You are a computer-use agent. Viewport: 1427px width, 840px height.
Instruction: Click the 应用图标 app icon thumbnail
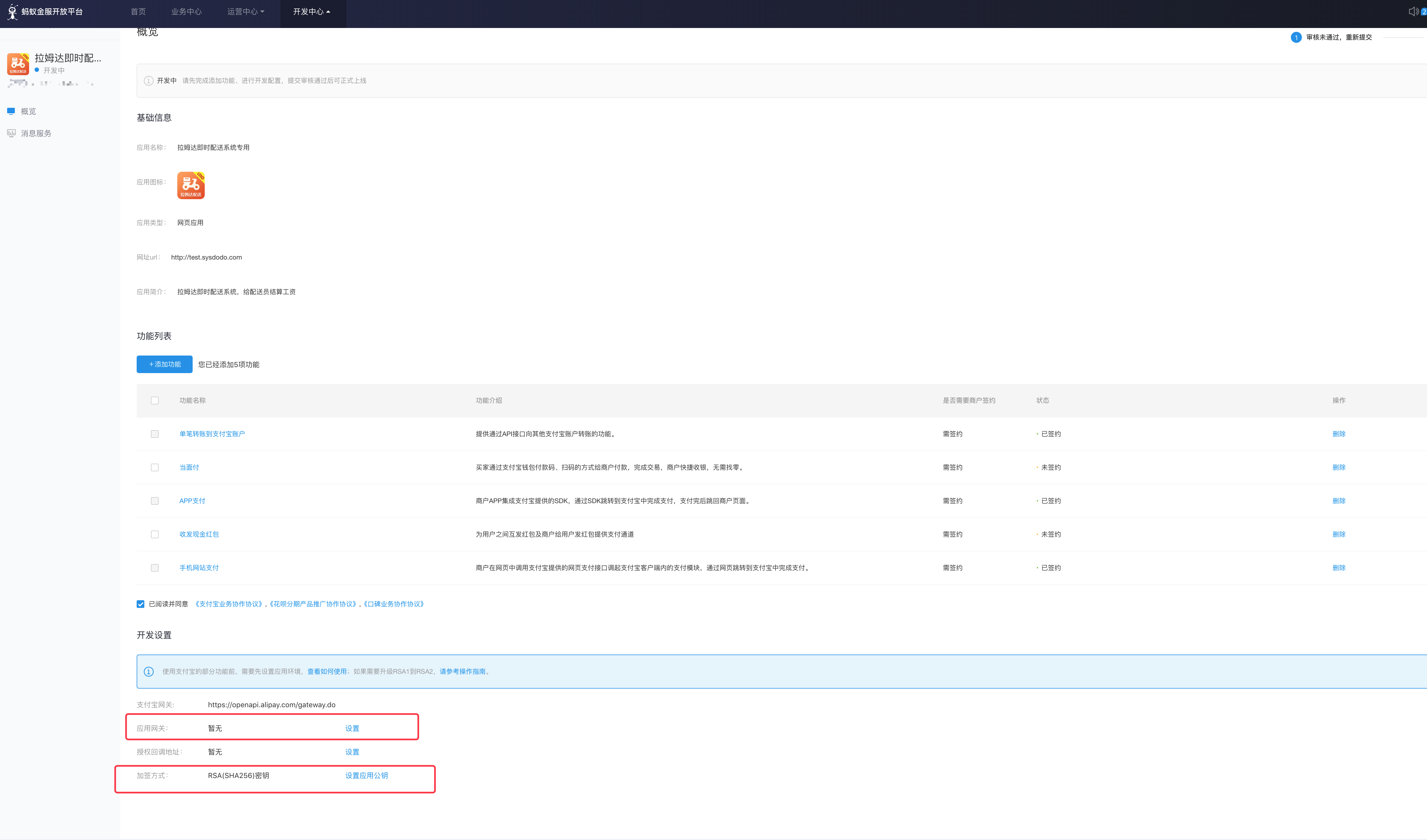click(x=191, y=185)
